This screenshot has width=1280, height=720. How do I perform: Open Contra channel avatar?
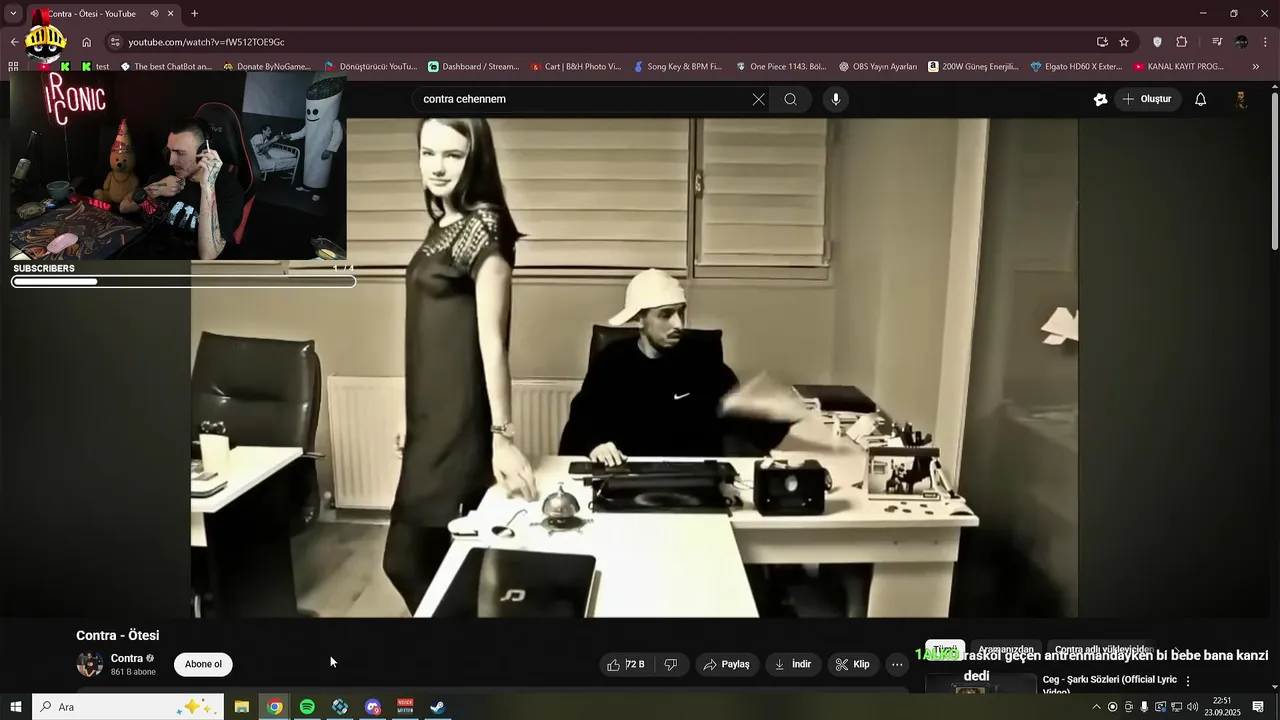90,664
